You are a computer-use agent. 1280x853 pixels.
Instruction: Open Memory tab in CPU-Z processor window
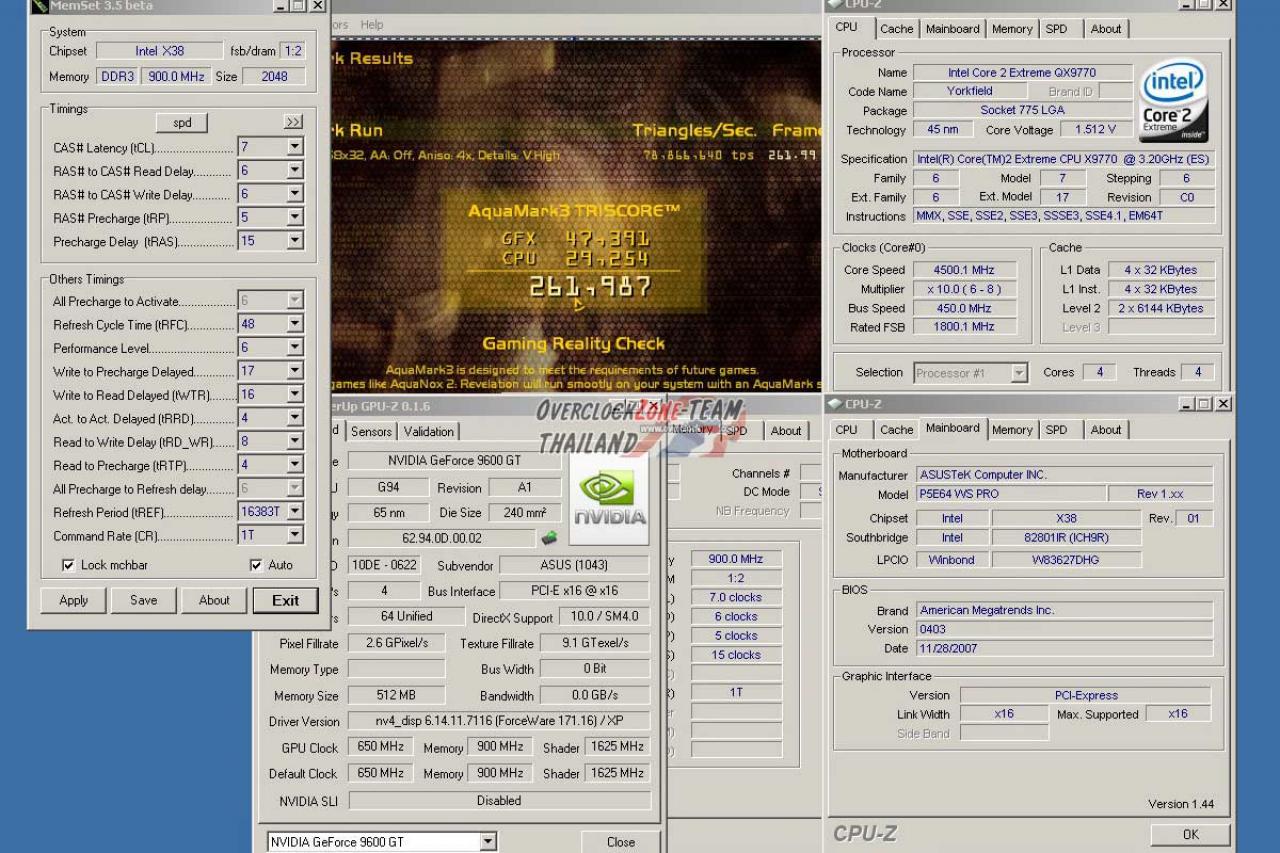(x=1012, y=29)
